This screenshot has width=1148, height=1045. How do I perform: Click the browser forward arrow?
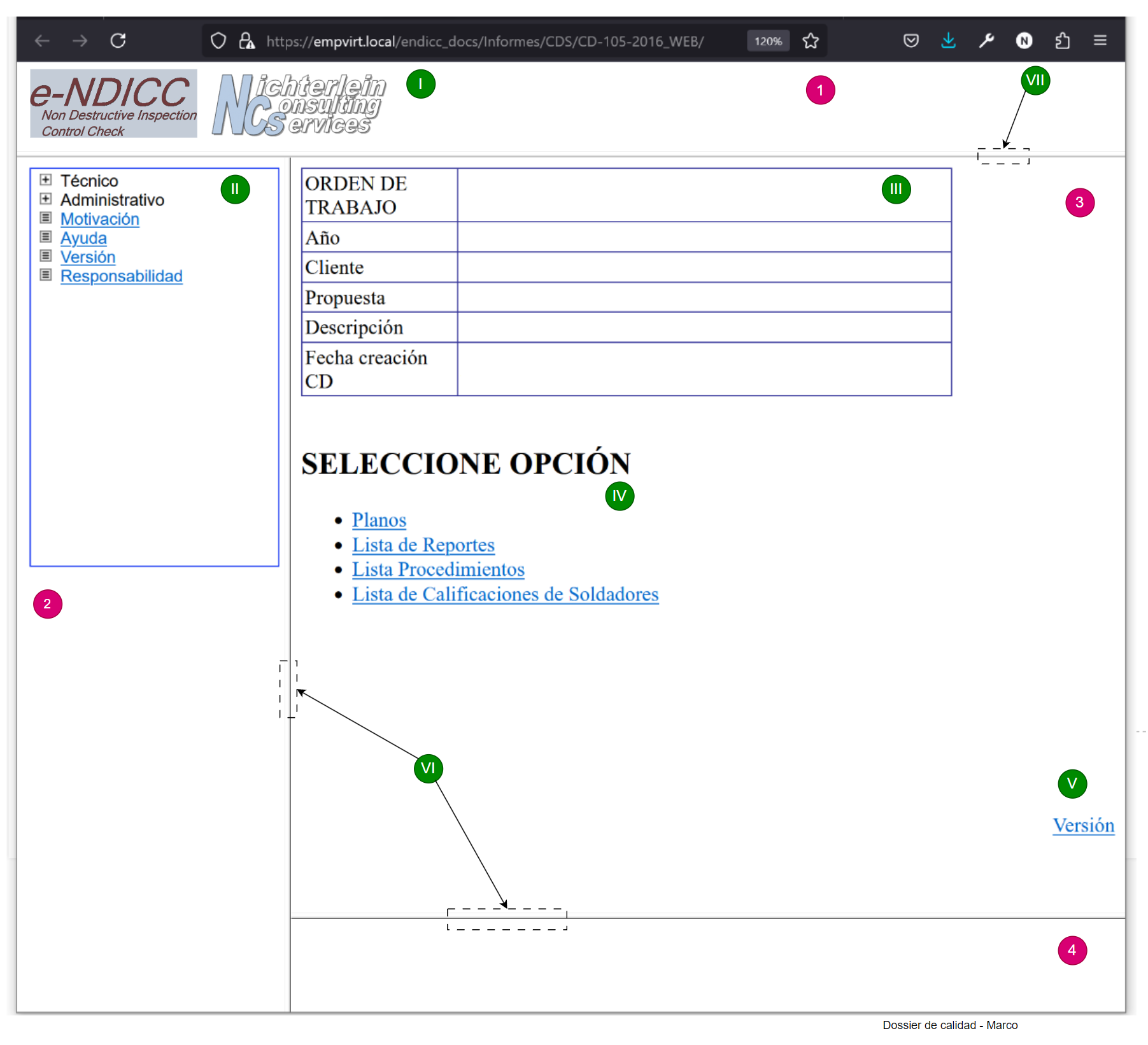[80, 41]
